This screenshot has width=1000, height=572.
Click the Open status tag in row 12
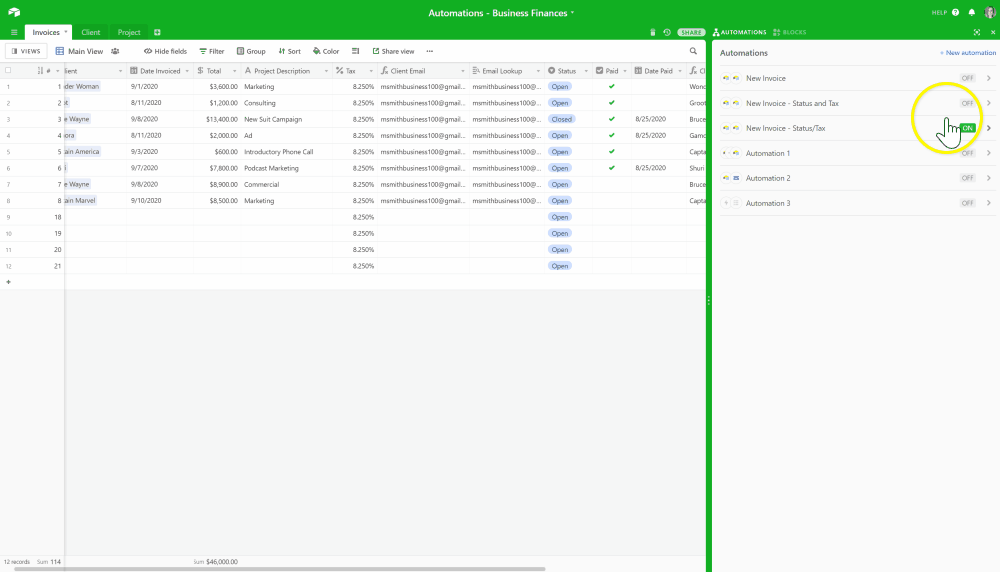point(560,266)
